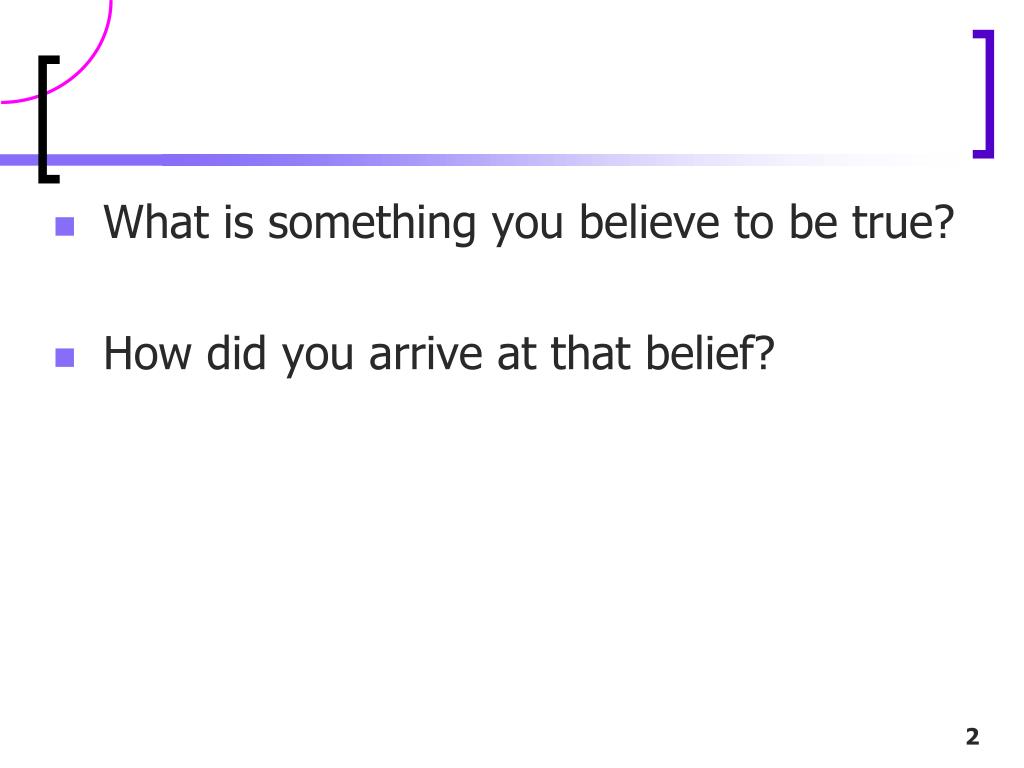Screen dimensions: 1024x768
Task: Select the purple right bracket graphic
Action: click(x=984, y=94)
